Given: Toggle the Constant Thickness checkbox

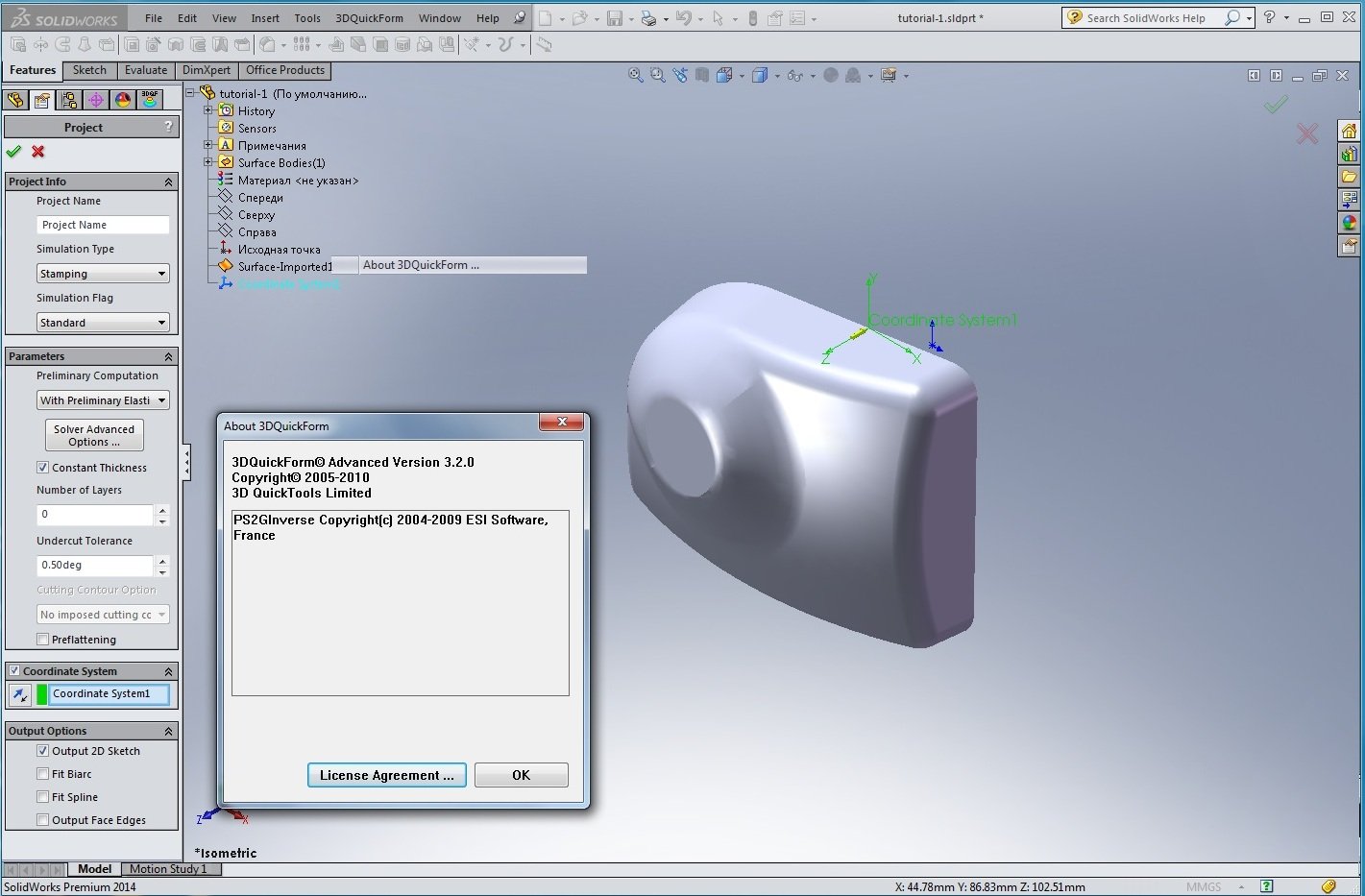Looking at the screenshot, I should point(42,468).
